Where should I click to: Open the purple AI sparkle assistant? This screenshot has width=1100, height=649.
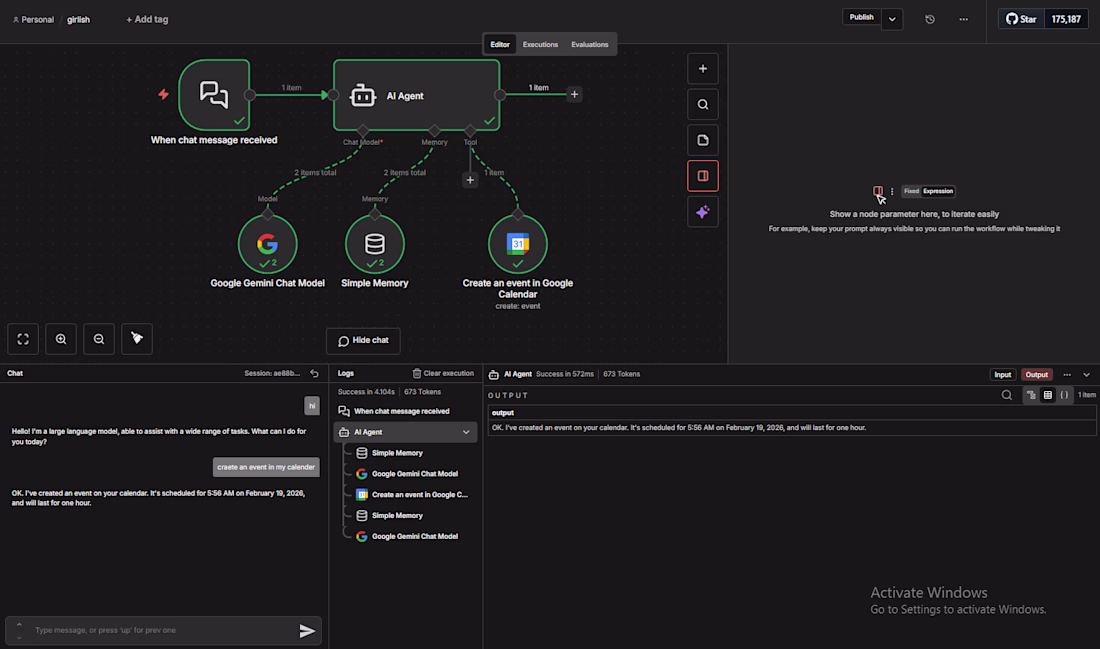coord(703,212)
